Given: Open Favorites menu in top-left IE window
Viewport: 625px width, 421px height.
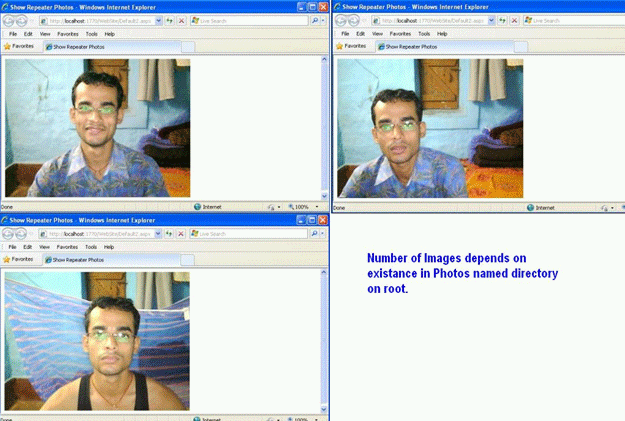Looking at the screenshot, I should 68,34.
